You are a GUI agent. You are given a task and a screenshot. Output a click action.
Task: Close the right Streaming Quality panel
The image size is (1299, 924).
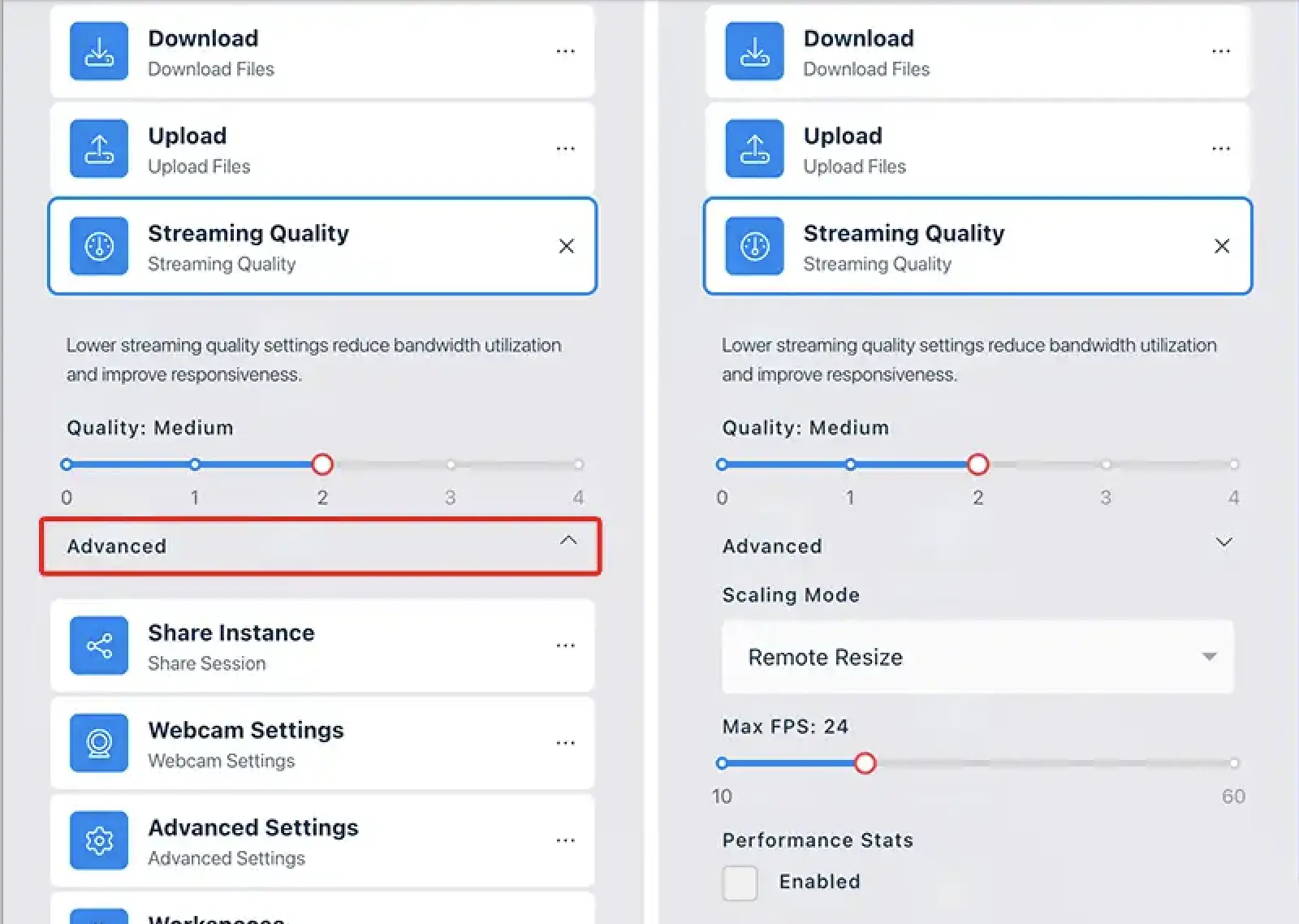(1222, 246)
